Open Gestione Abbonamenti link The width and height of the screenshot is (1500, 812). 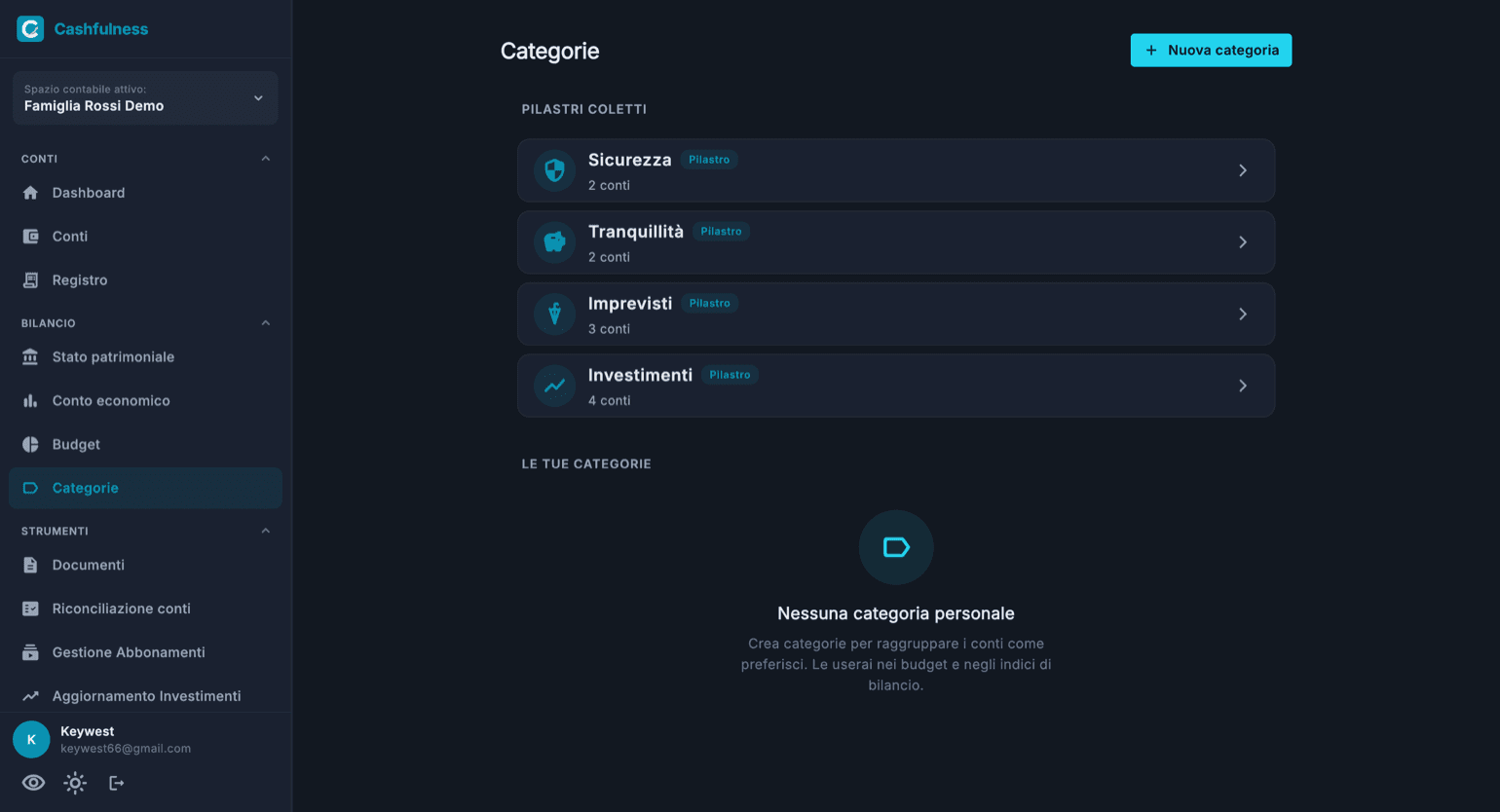click(145, 653)
